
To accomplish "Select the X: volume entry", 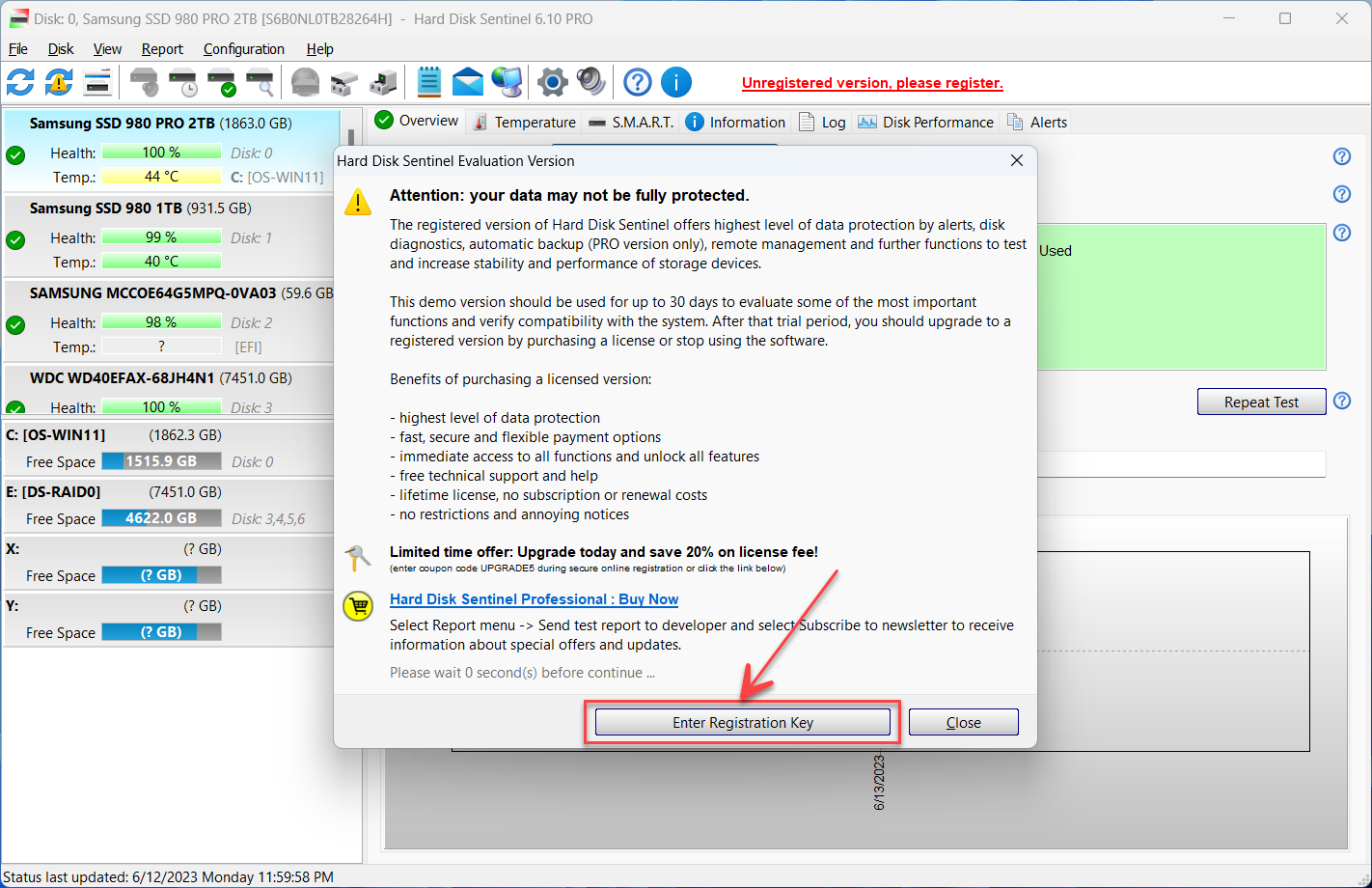I will 169,563.
